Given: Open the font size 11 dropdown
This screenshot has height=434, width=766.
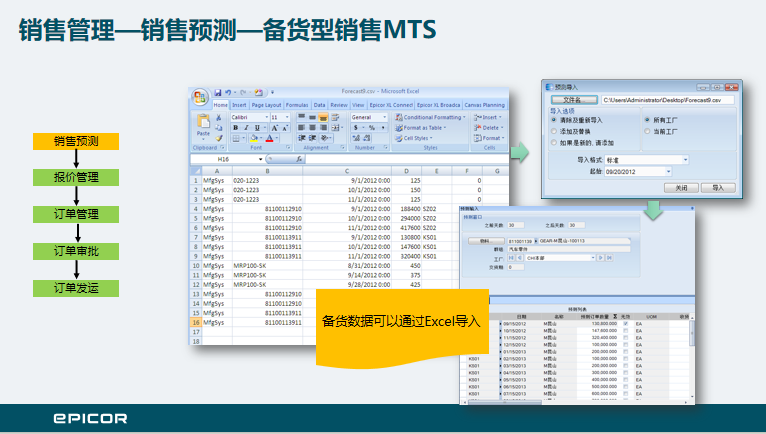Looking at the screenshot, I should [x=287, y=117].
